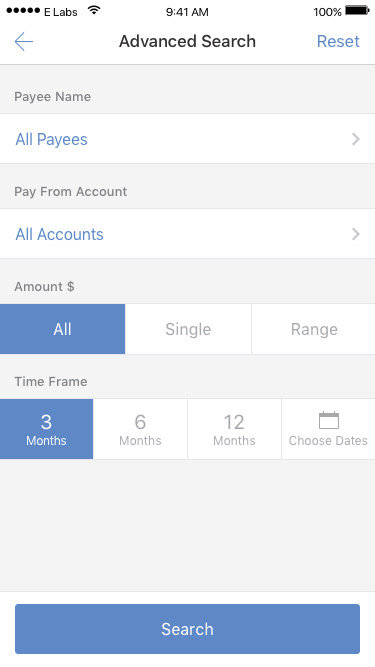Expand the All Accounts chevron

[356, 234]
